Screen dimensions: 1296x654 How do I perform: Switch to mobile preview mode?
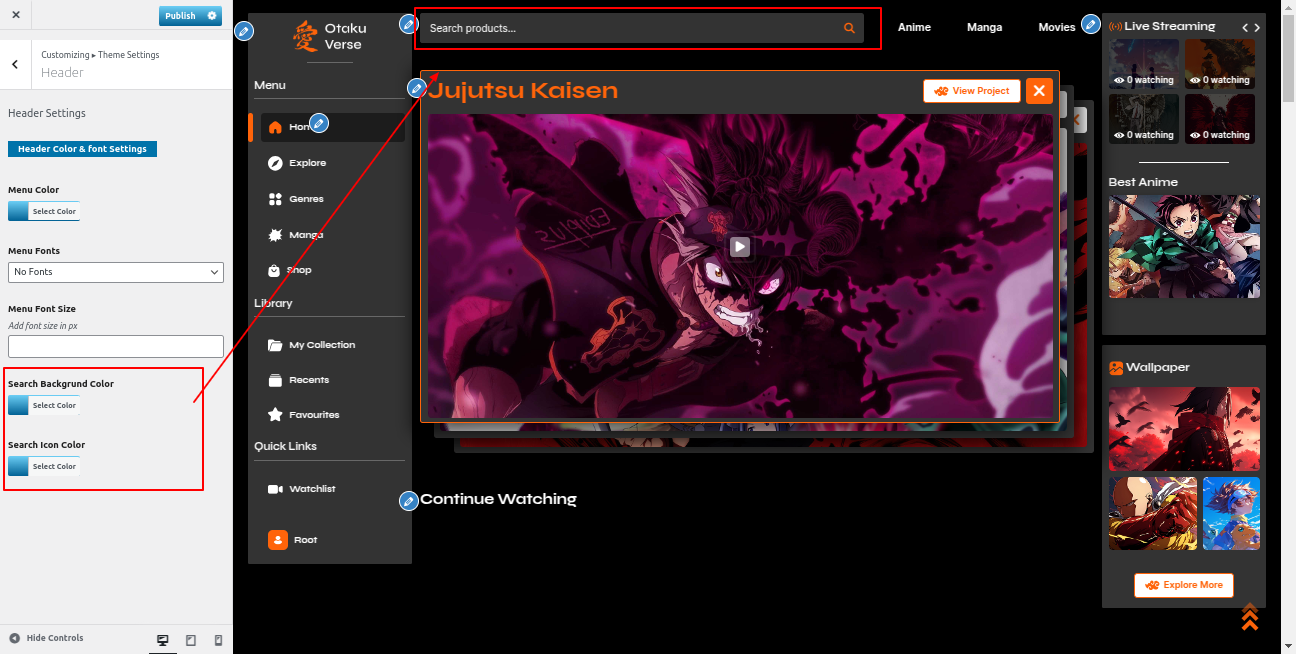218,640
